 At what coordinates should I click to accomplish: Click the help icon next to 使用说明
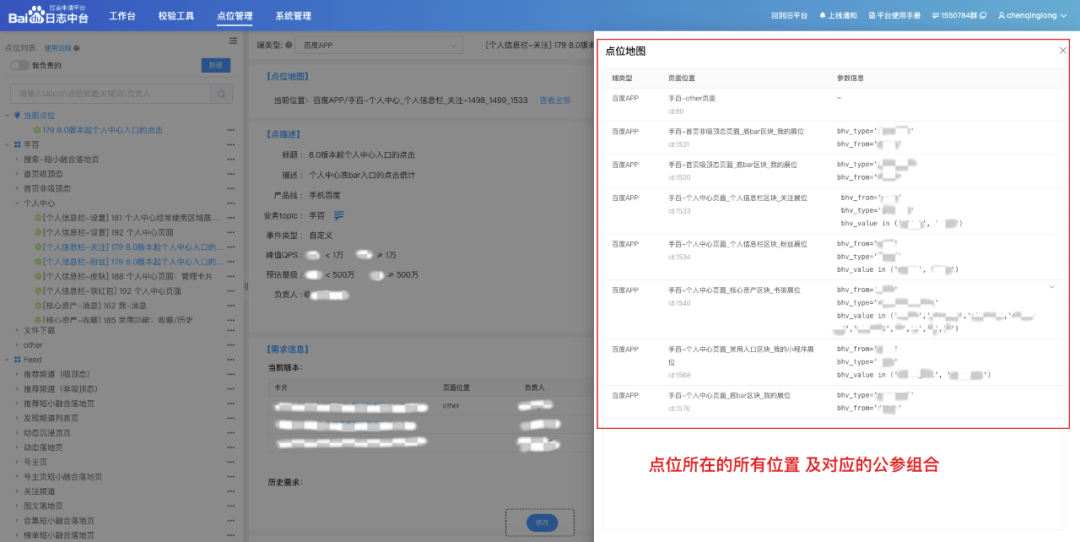(76, 48)
